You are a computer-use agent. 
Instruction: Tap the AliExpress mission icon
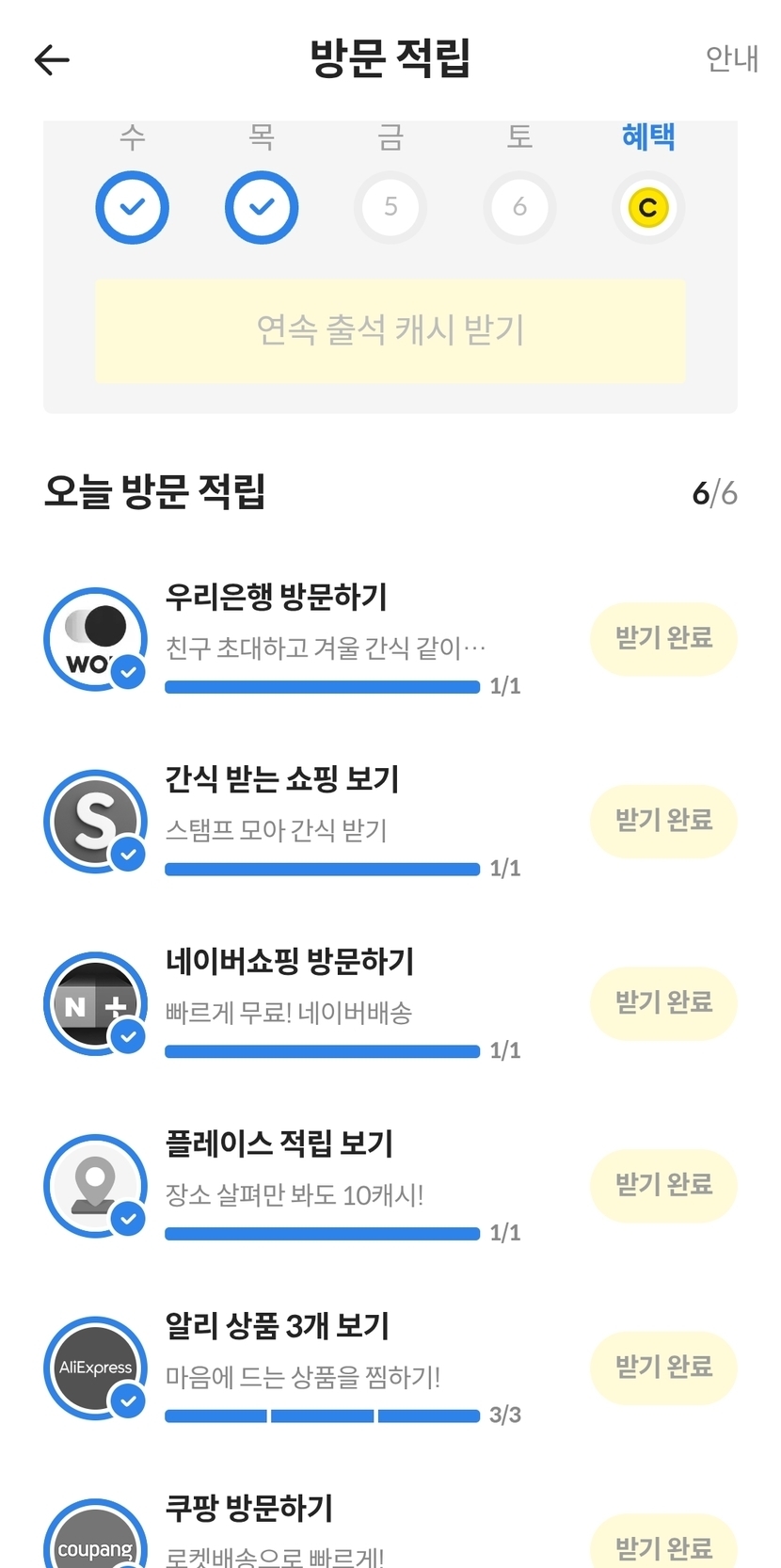click(x=95, y=1368)
